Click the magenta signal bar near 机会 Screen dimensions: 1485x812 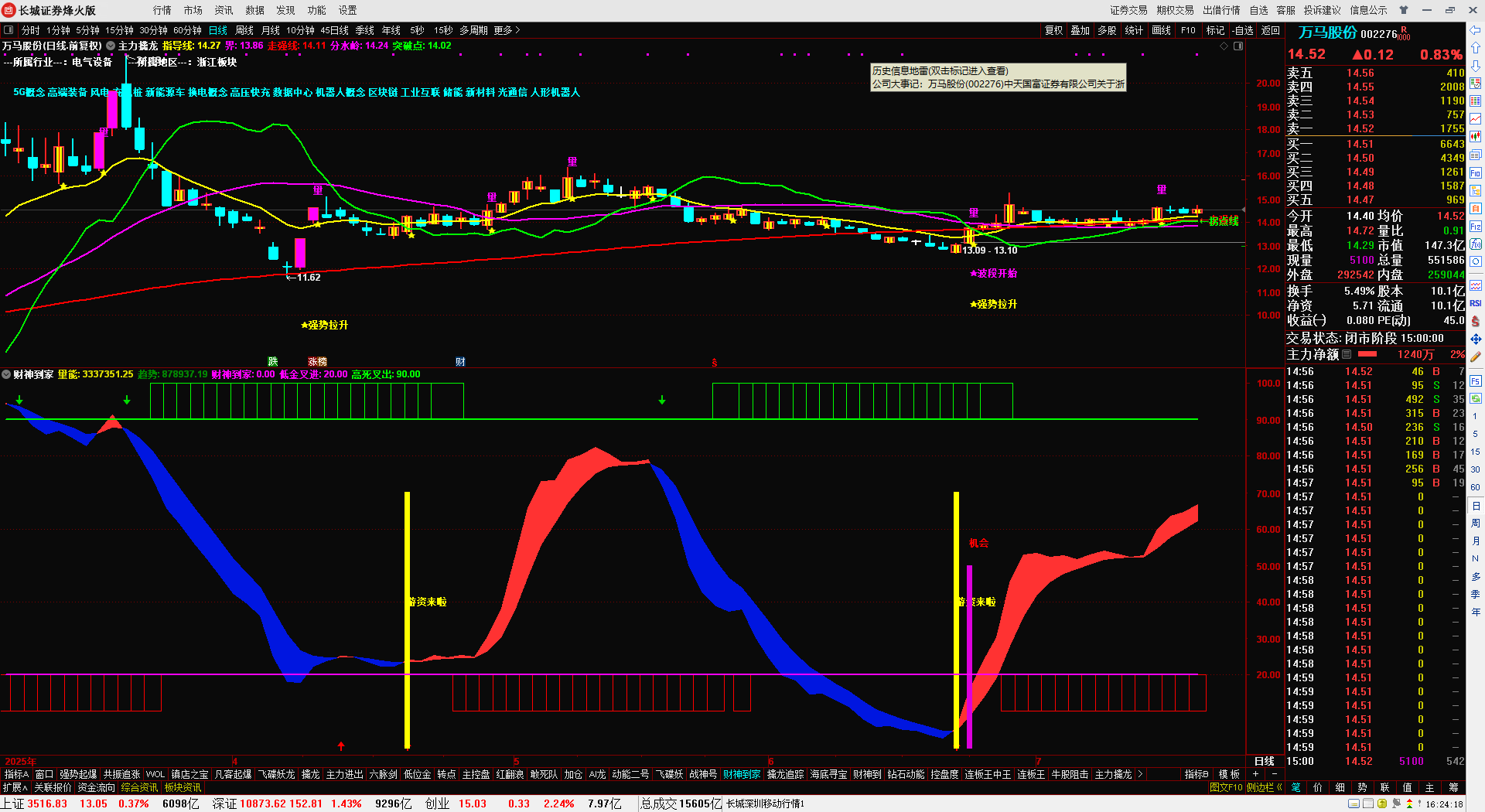pyautogui.click(x=969, y=657)
